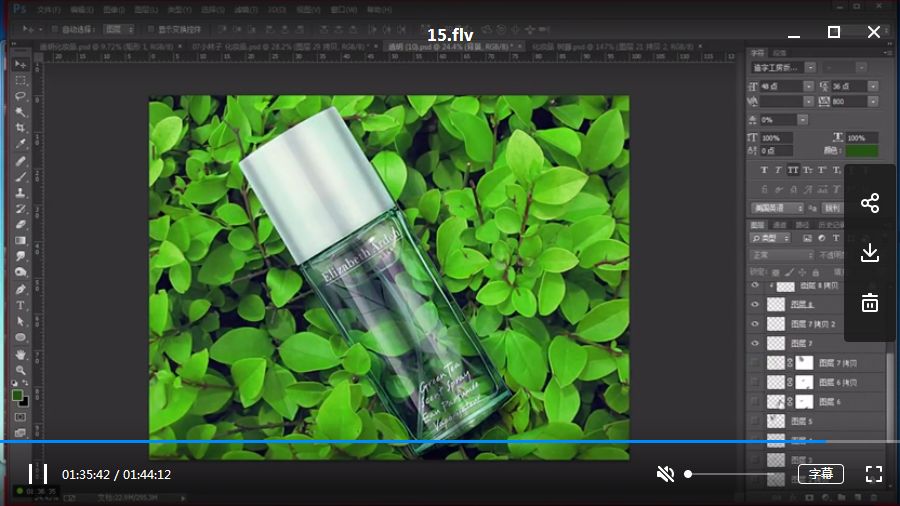Screen dimensions: 900x506
Task: Toggle visibility of layer 图层 8 拷贝
Action: pyautogui.click(x=755, y=285)
